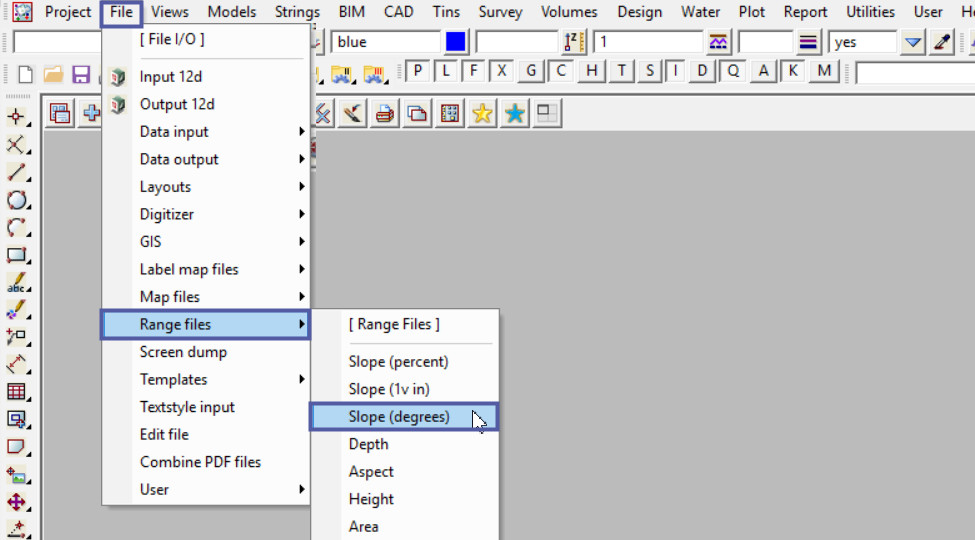The image size is (975, 540).
Task: Choose Slope (degrees) in Range files
Action: [x=404, y=417]
